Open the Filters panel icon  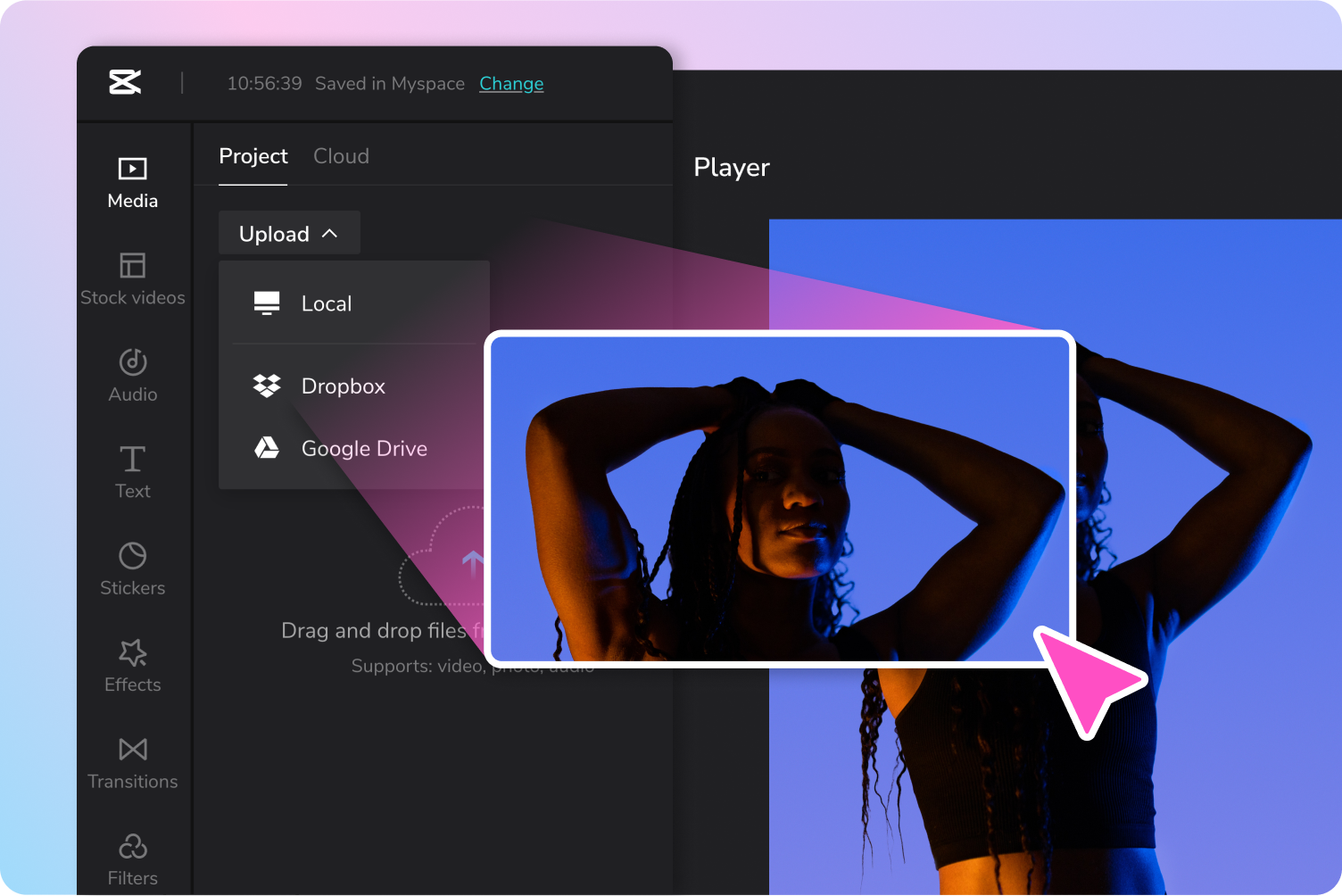pos(133,845)
